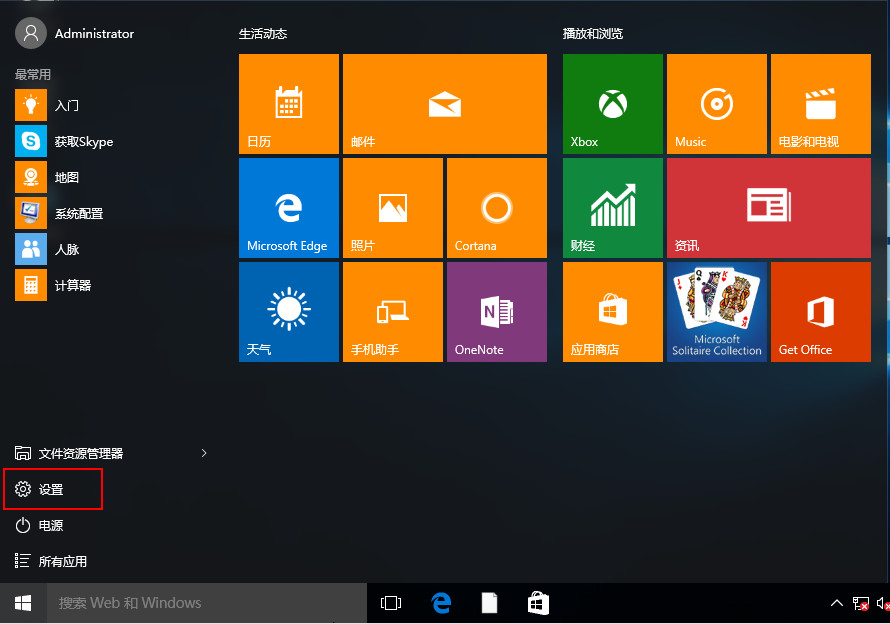Open the 照片 app tile

(x=392, y=207)
